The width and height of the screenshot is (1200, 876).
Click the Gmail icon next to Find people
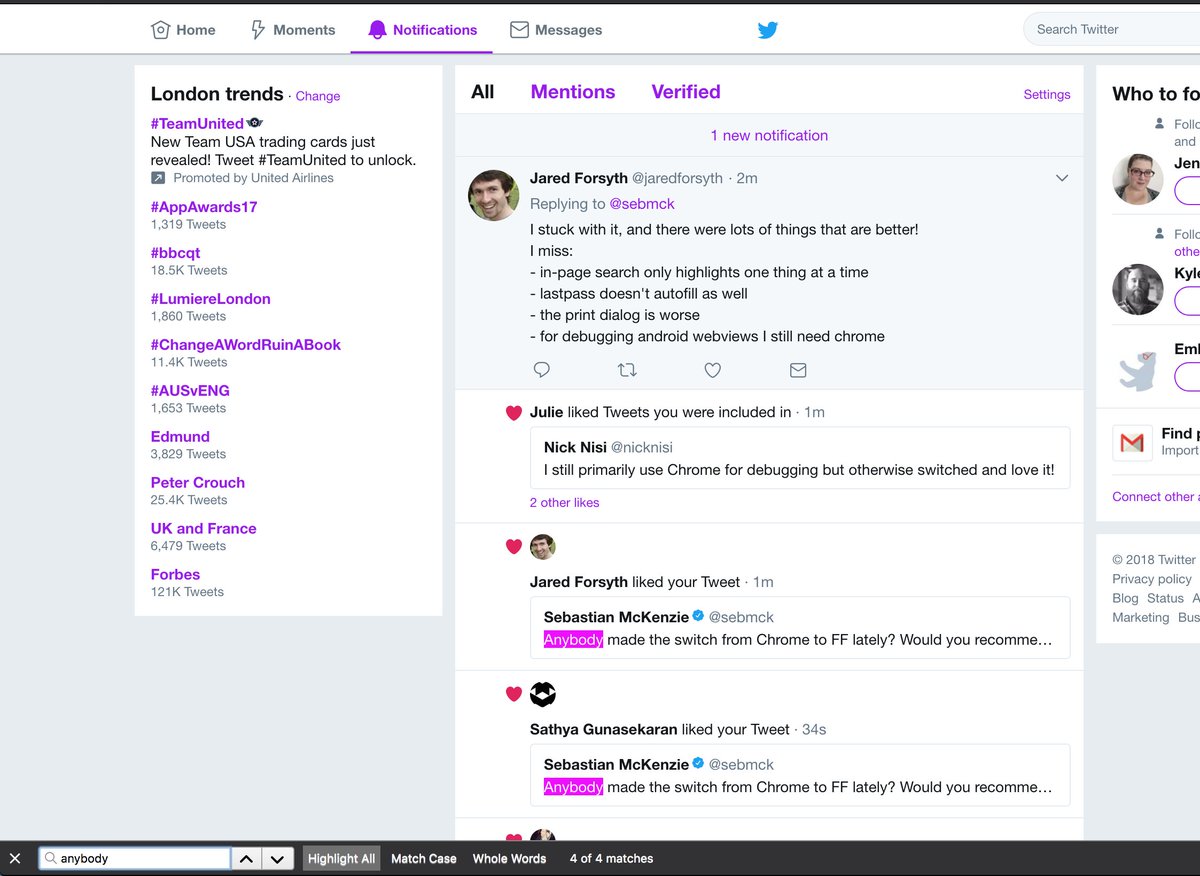point(1132,442)
